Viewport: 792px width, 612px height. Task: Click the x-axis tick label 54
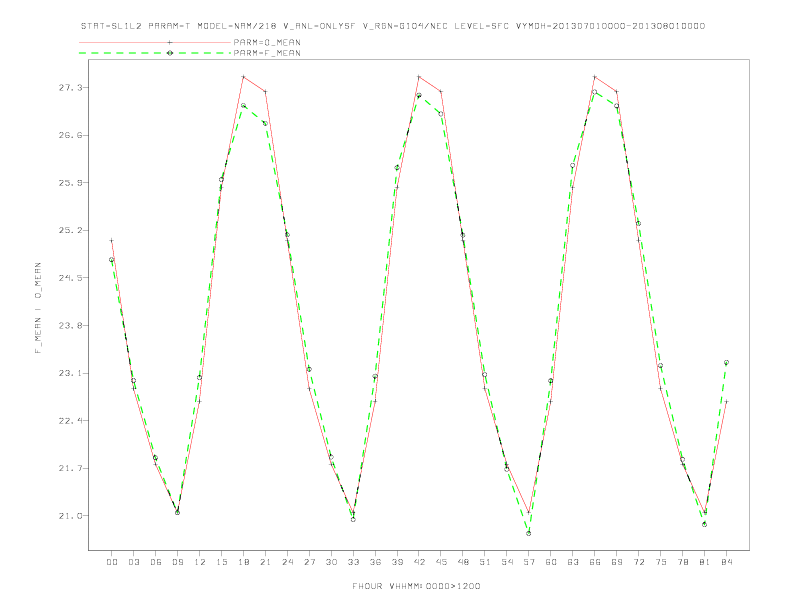click(x=507, y=562)
